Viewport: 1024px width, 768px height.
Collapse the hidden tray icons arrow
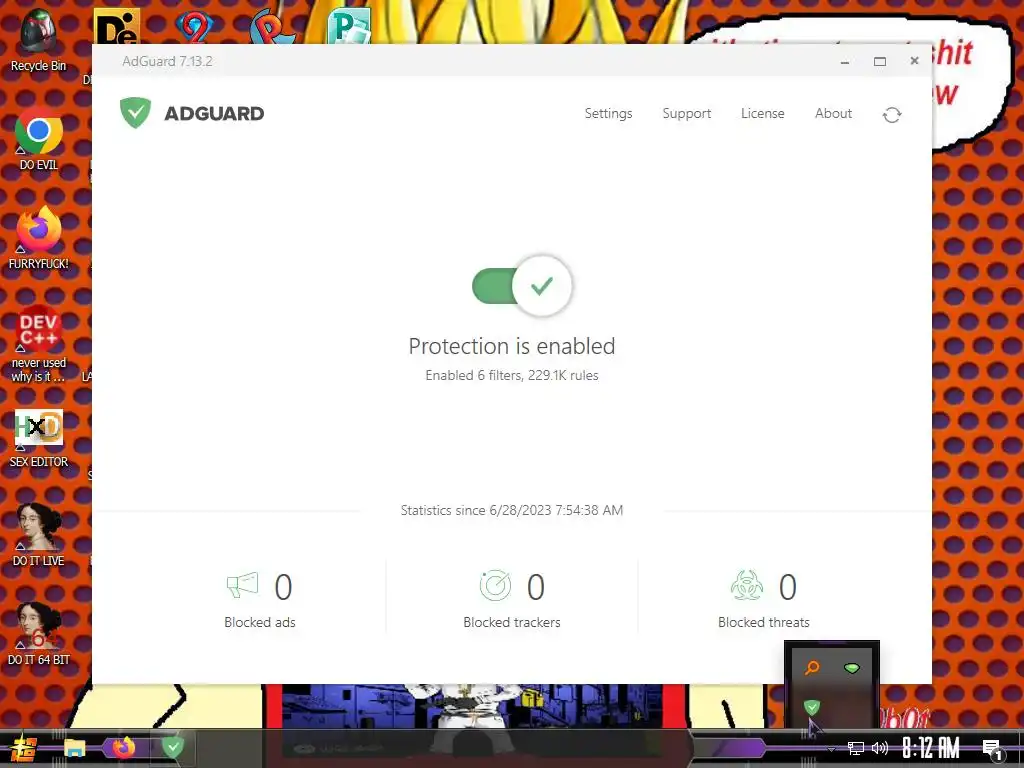(x=831, y=748)
